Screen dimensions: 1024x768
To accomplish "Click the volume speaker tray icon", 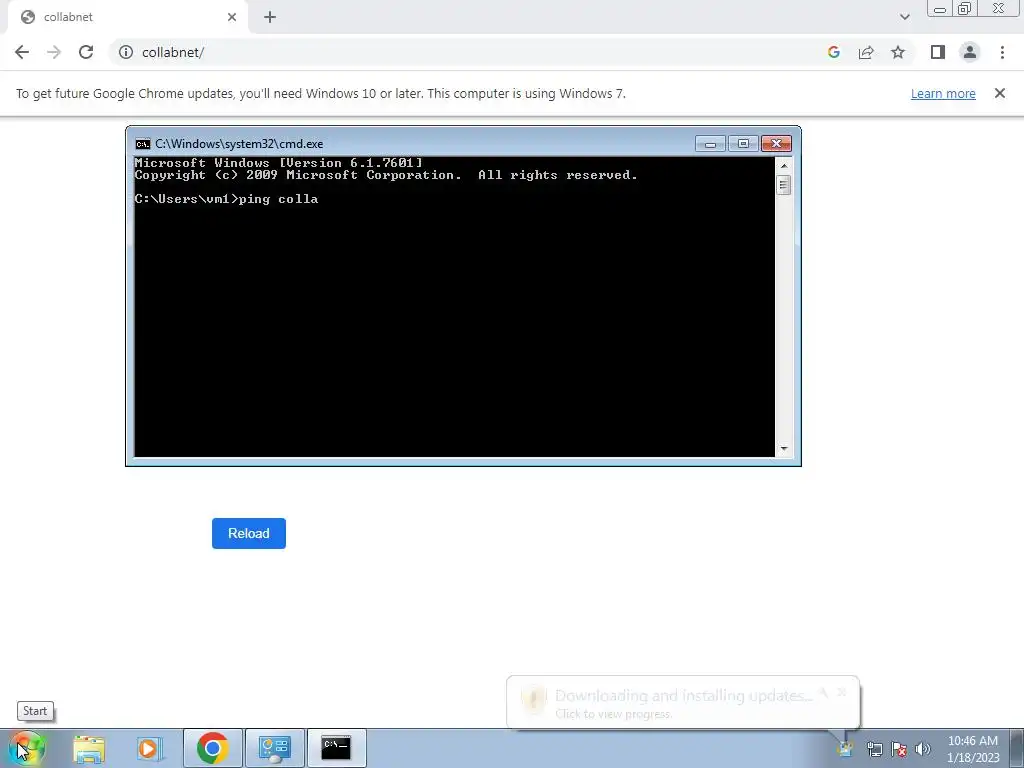I will tap(923, 749).
